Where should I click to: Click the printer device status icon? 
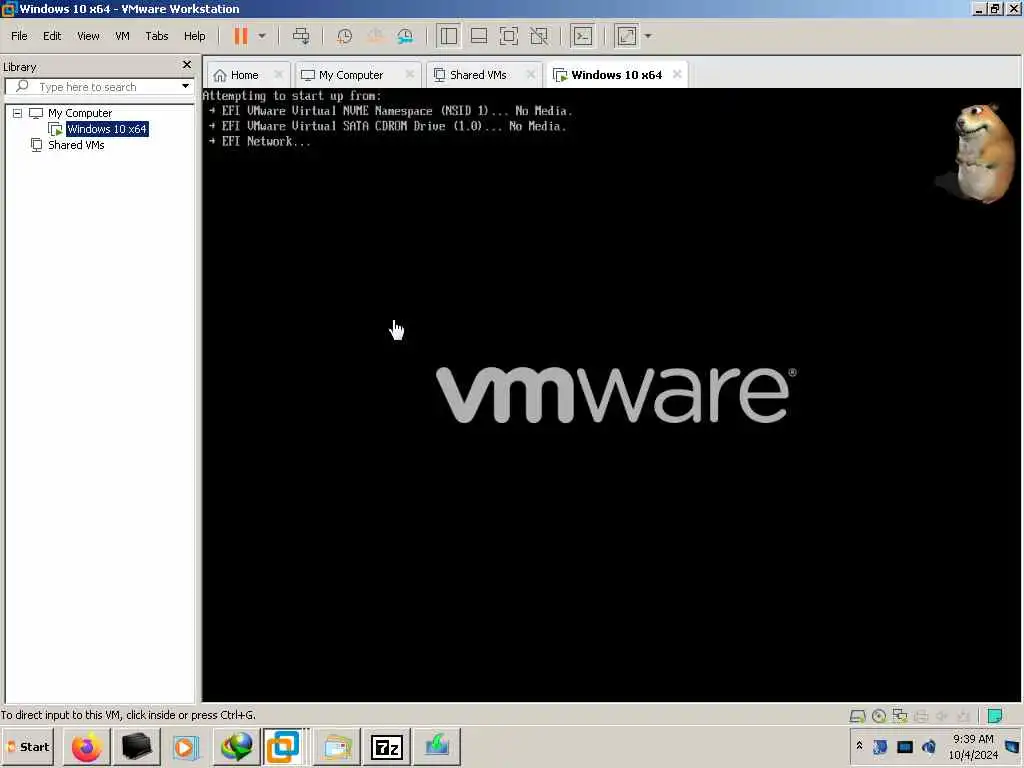921,716
